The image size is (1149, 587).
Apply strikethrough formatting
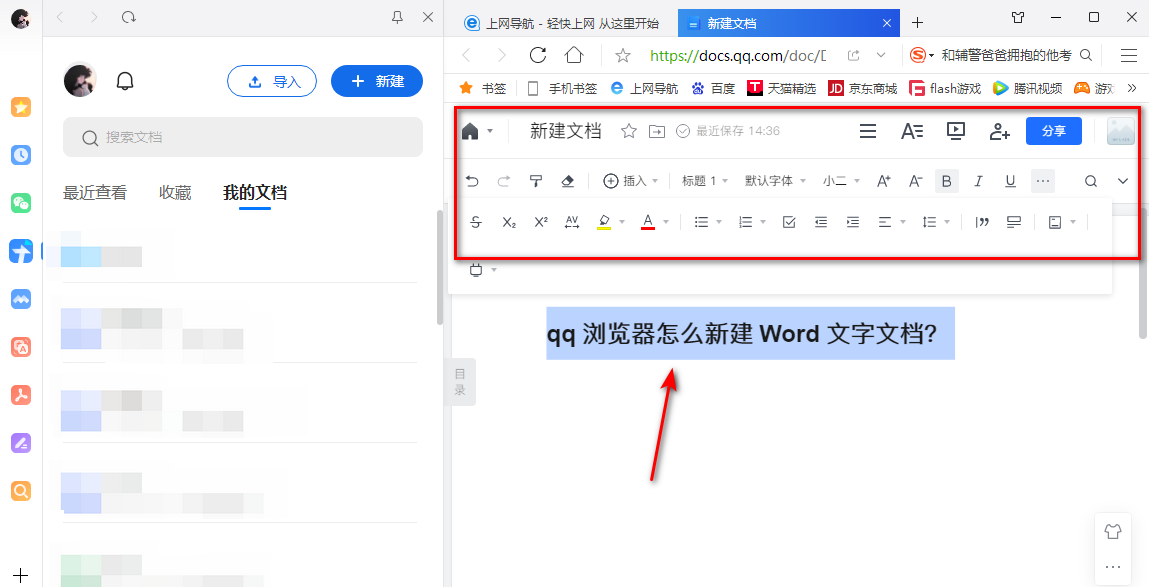pos(475,221)
